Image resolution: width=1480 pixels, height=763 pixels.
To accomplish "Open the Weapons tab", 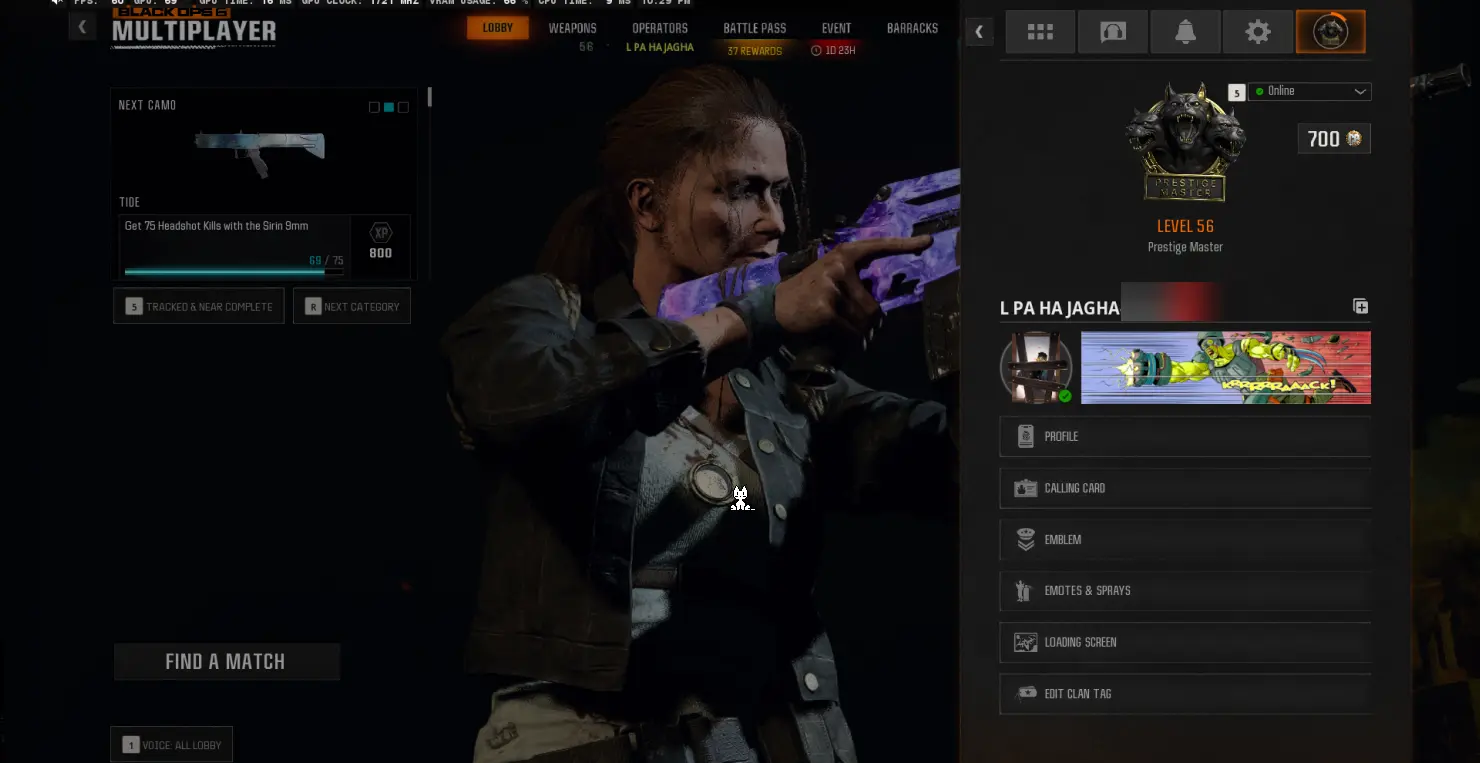I will click(572, 28).
